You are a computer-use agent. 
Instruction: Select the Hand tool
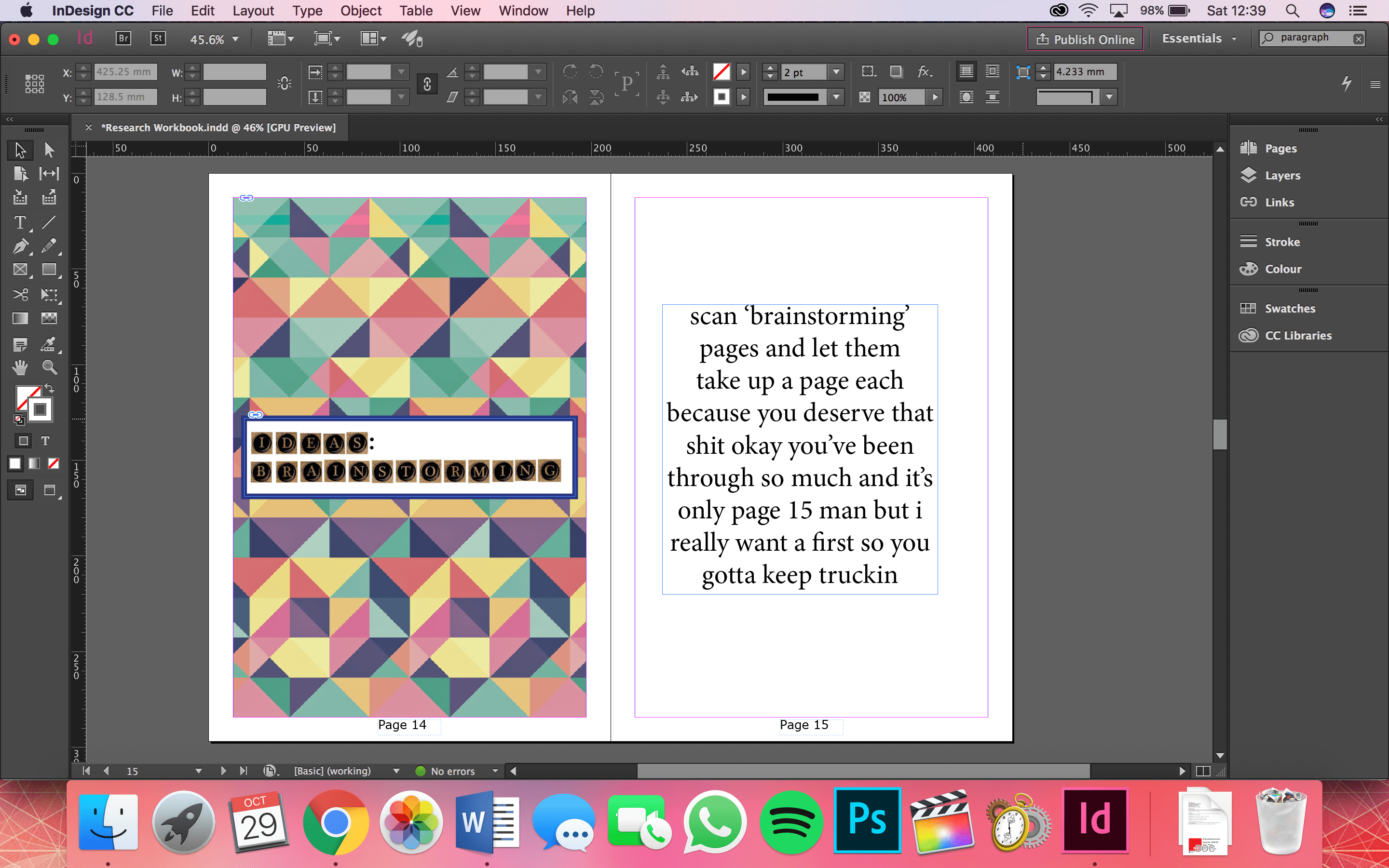(x=20, y=367)
